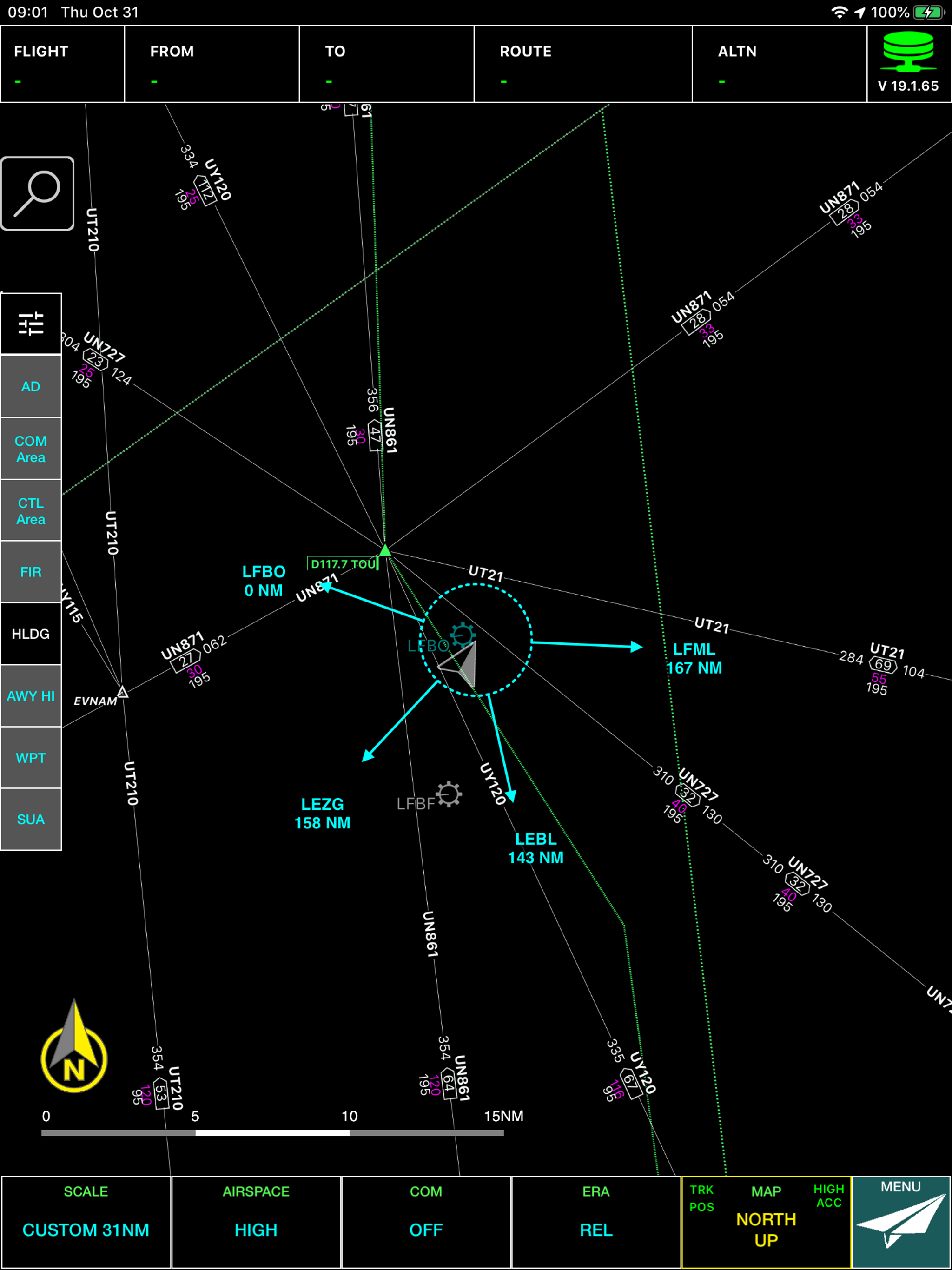Tap the magnifying glass search icon
The image size is (952, 1270).
[x=37, y=193]
